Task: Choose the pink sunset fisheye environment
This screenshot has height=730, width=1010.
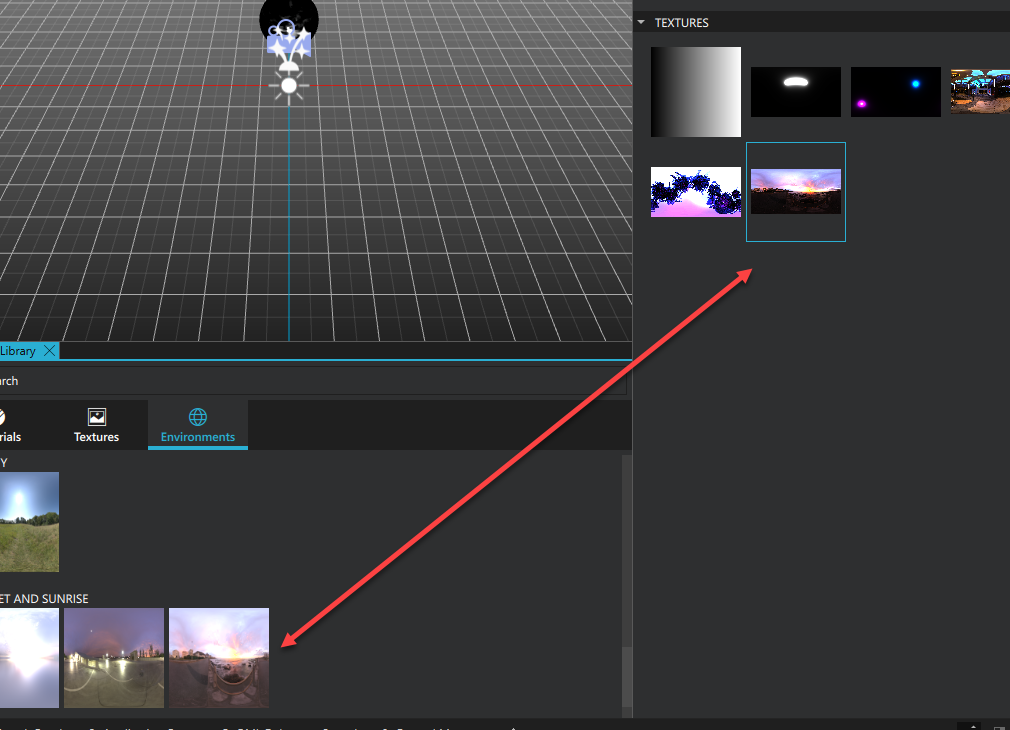Action: click(219, 658)
